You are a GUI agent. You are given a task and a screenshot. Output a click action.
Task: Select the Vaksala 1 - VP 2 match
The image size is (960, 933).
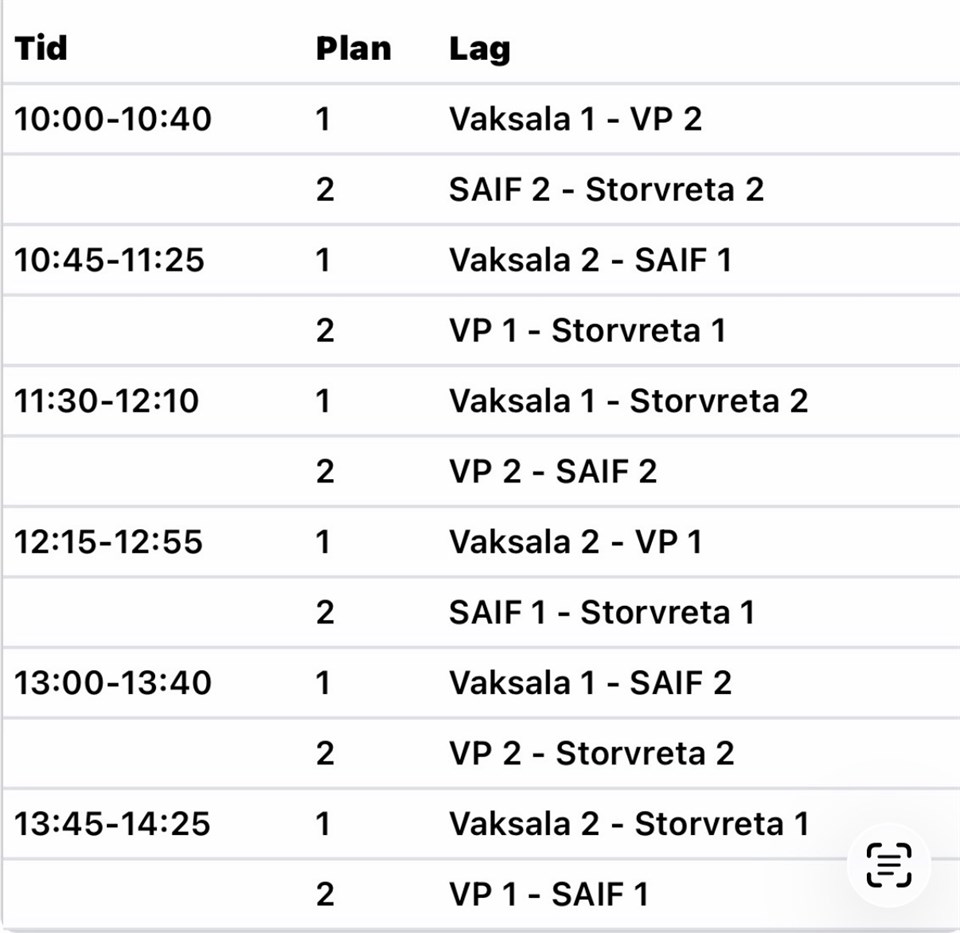[x=575, y=119]
